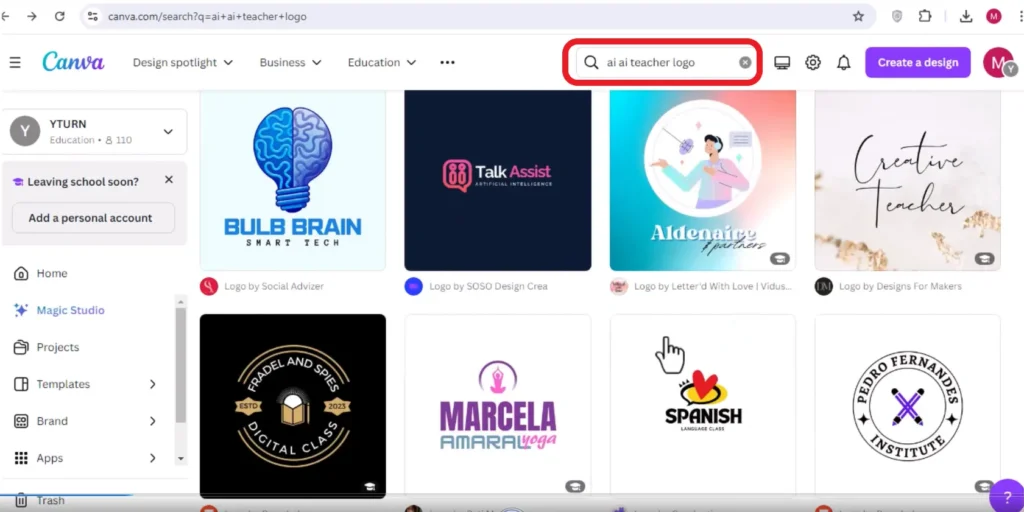Open the Bulb Brain logo template

pyautogui.click(x=293, y=180)
